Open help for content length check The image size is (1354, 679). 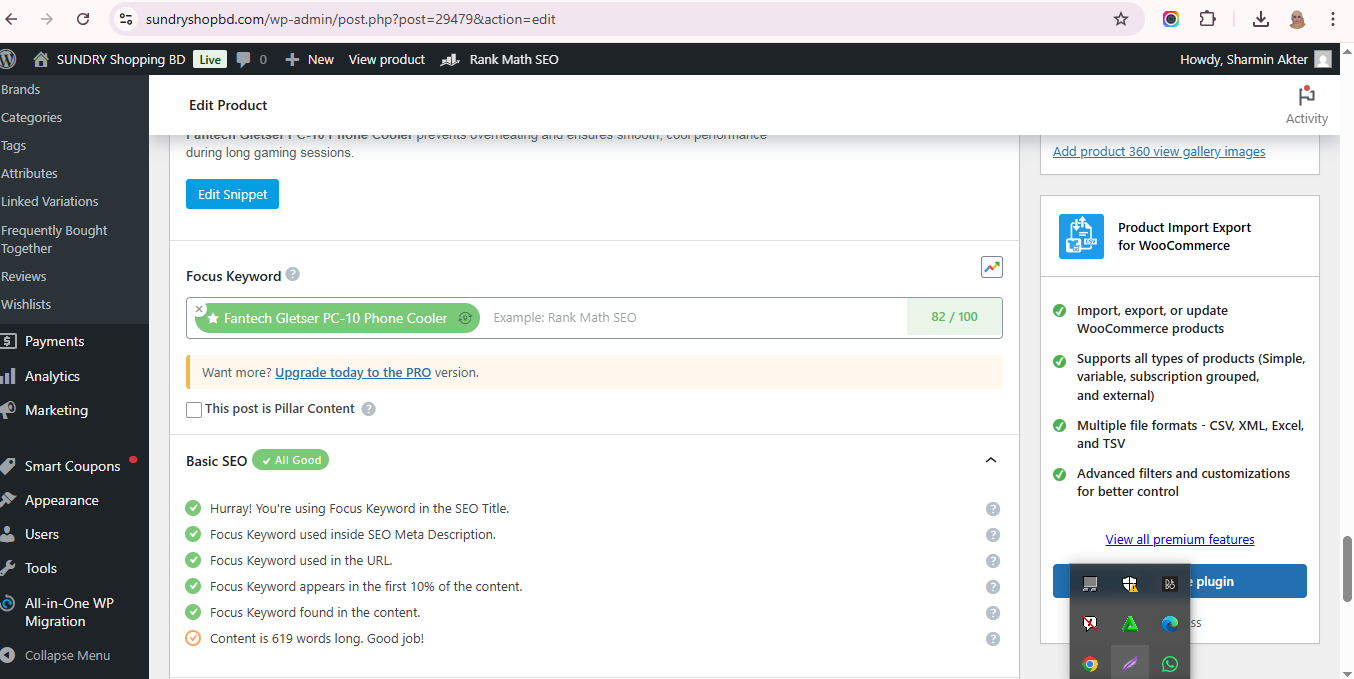pos(993,639)
